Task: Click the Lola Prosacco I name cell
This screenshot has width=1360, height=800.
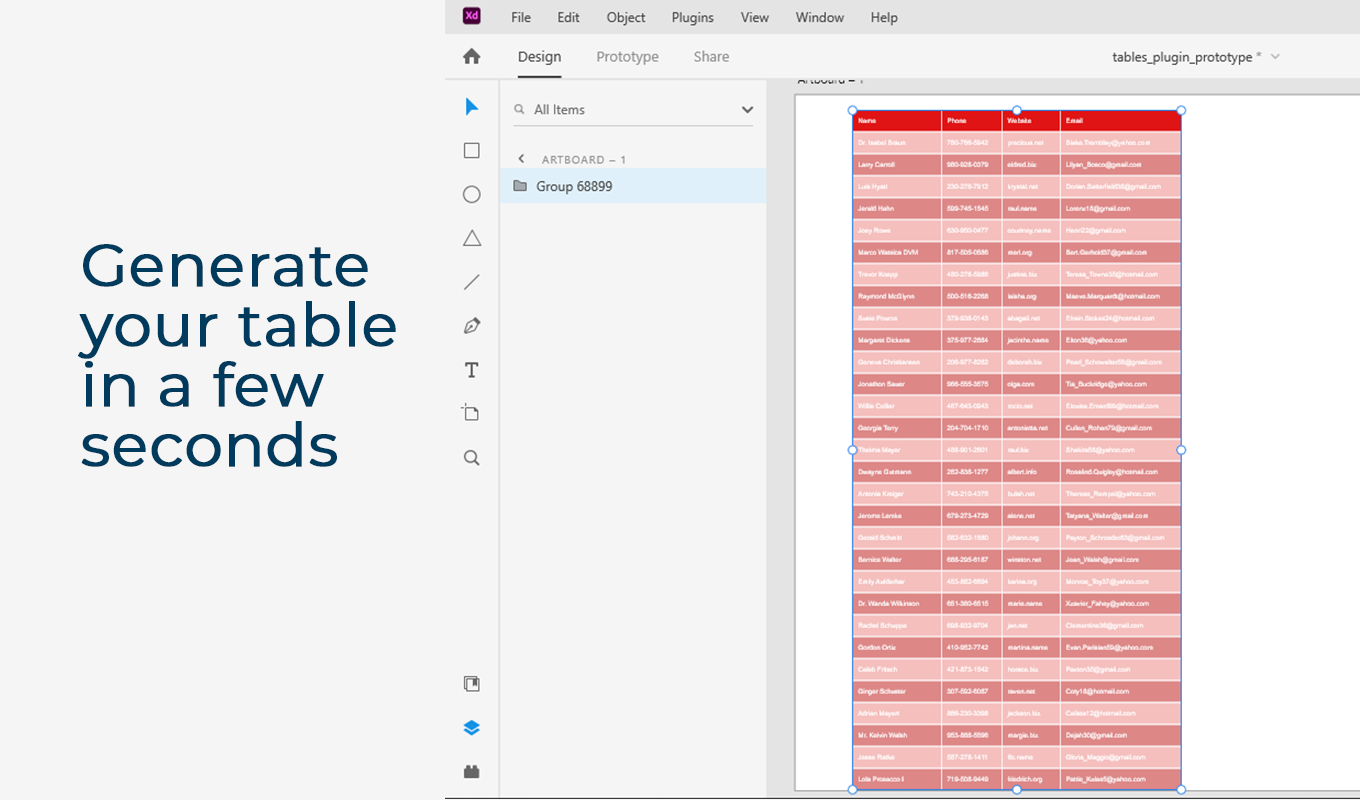Action: (897, 779)
